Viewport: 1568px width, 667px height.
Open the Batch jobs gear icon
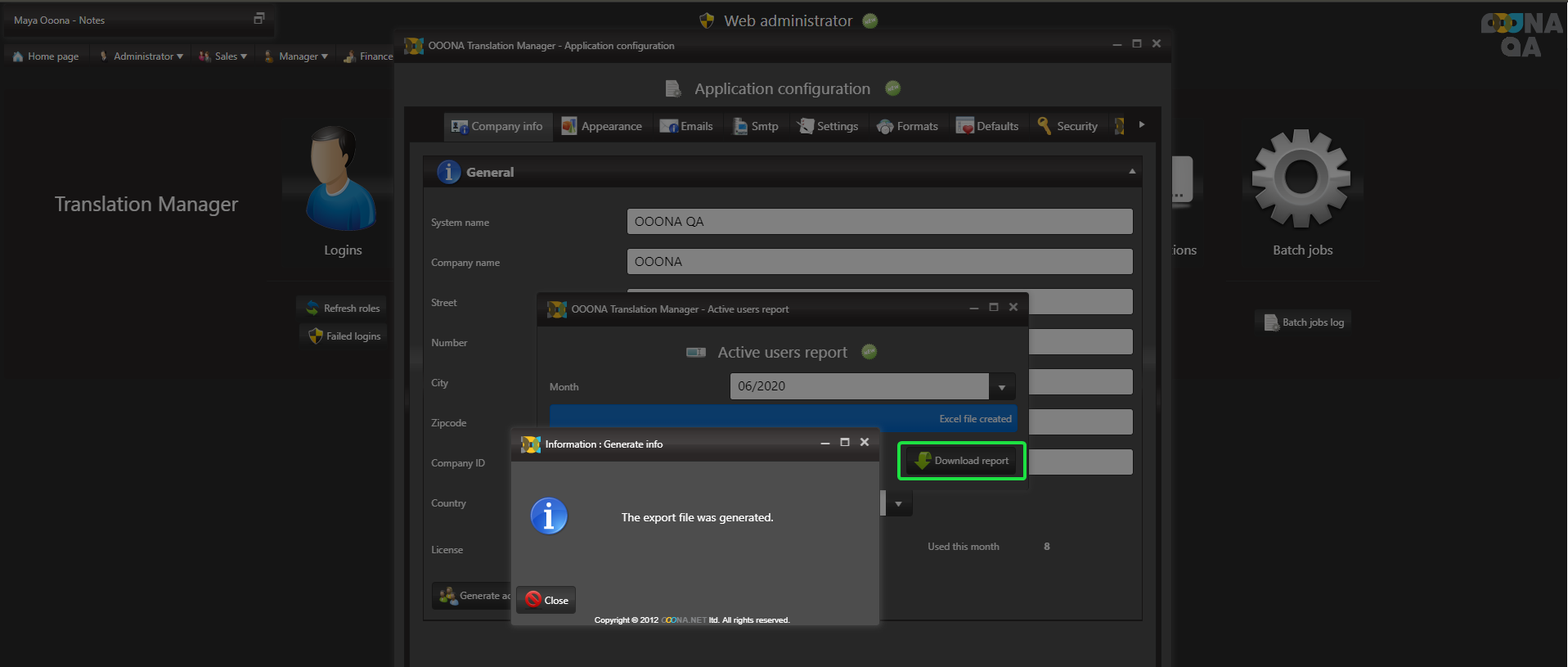point(1301,178)
